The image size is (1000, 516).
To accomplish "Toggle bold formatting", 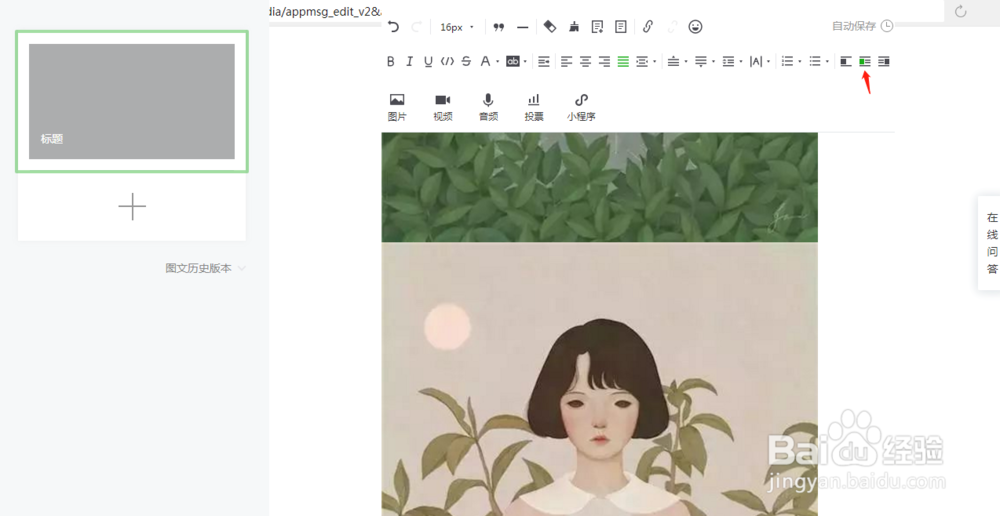I will [x=390, y=61].
